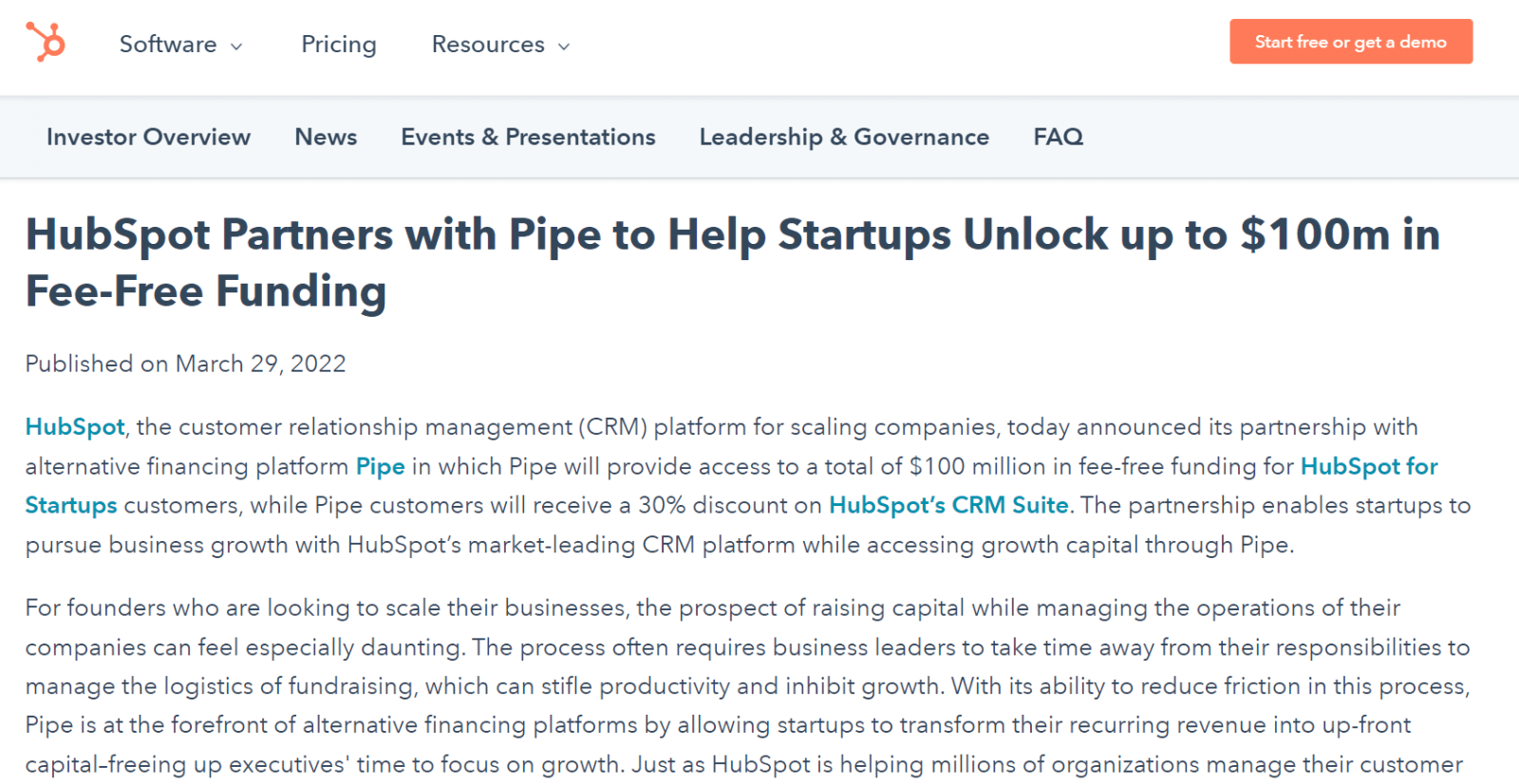Viewport: 1519px width, 784px height.
Task: Click the Software menu label
Action: point(168,45)
